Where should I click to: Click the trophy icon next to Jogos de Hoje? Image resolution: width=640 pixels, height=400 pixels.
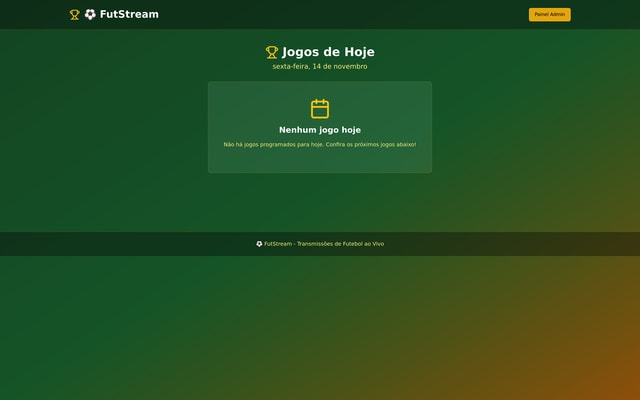click(x=271, y=52)
